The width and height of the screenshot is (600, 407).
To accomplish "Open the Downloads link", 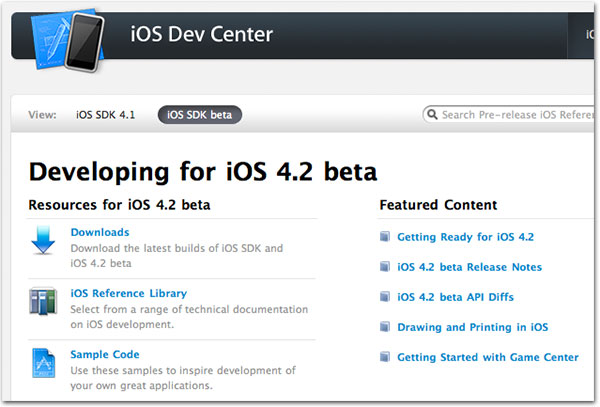I will click(x=100, y=232).
